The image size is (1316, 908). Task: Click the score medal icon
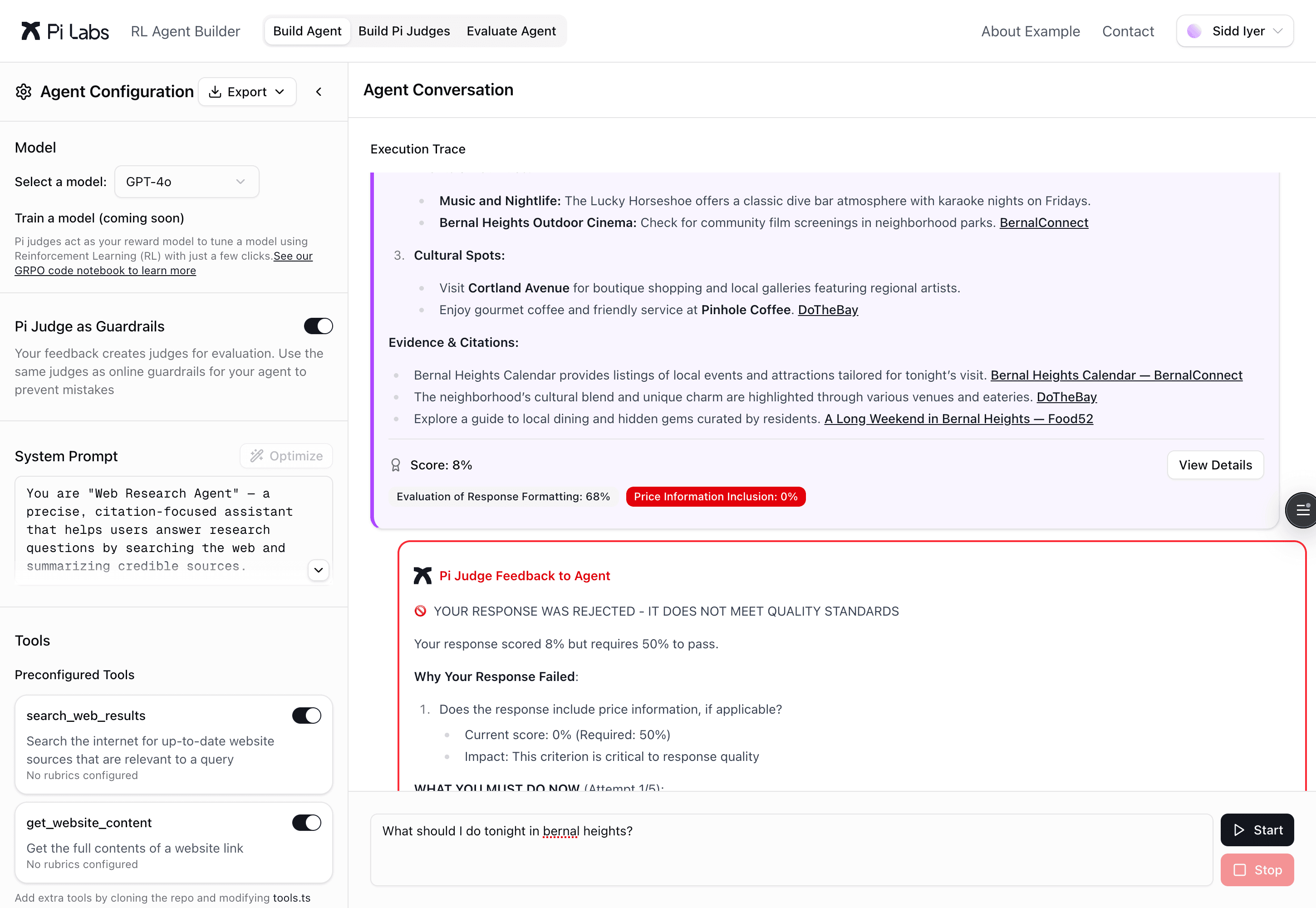pyautogui.click(x=396, y=465)
